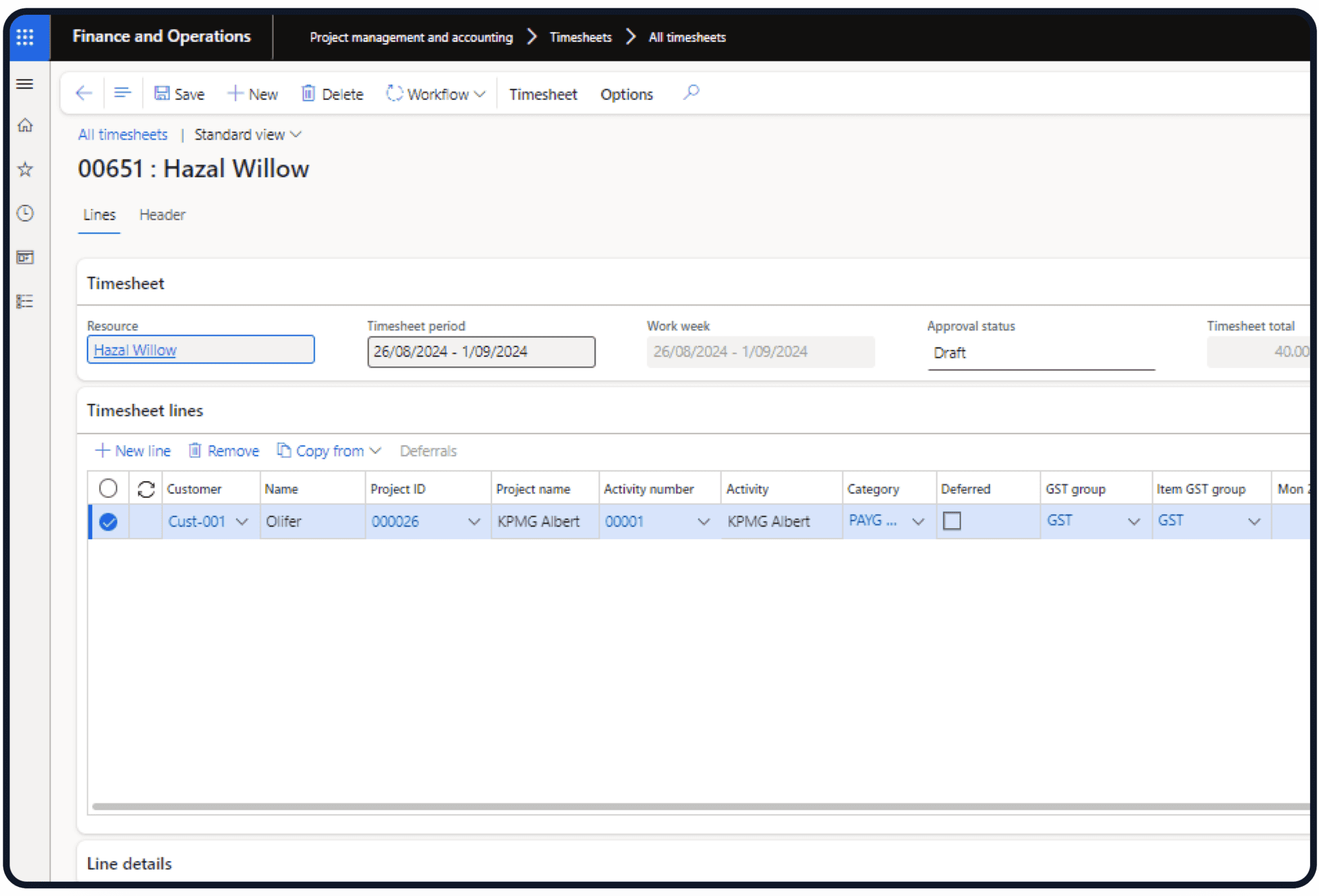Screen dimensions: 1319x896
Task: Click the Project management and accounting breadcrumb
Action: [411, 37]
